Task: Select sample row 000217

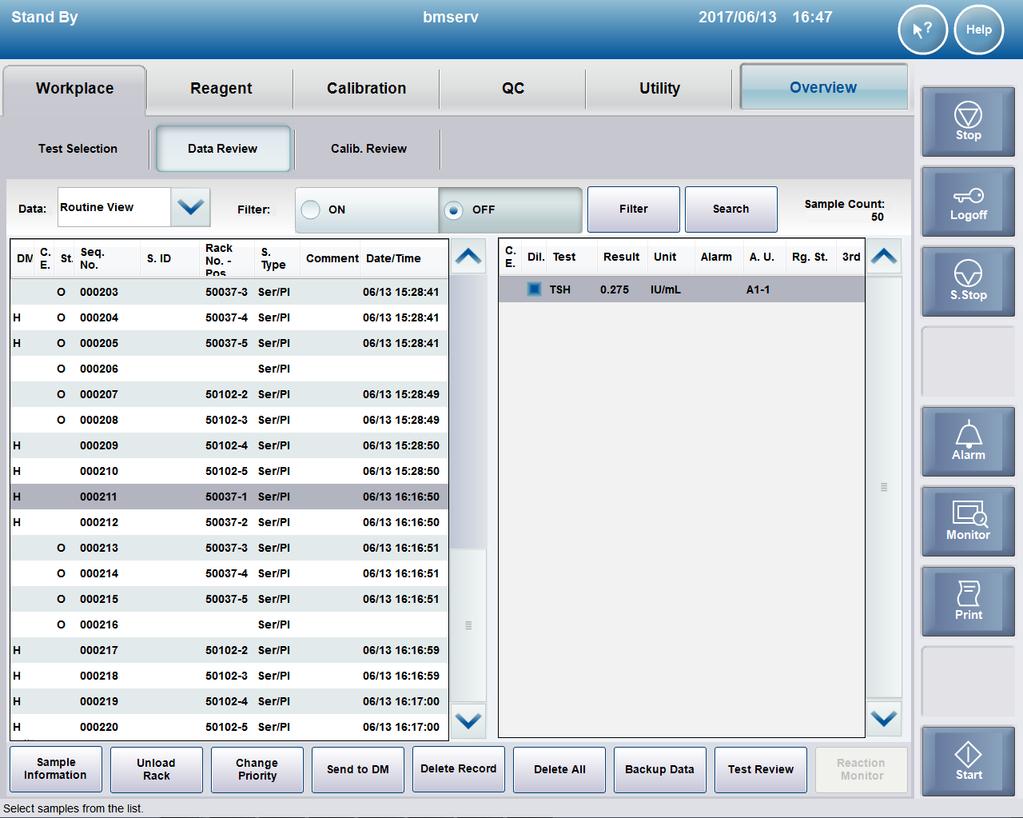Action: [x=230, y=650]
